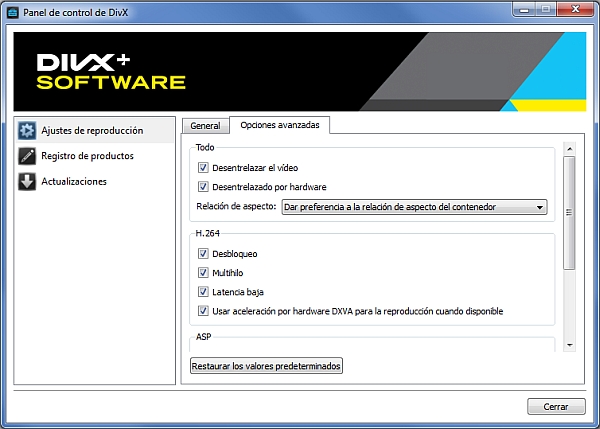Click the scrollbar down arrow

pyautogui.click(x=569, y=346)
